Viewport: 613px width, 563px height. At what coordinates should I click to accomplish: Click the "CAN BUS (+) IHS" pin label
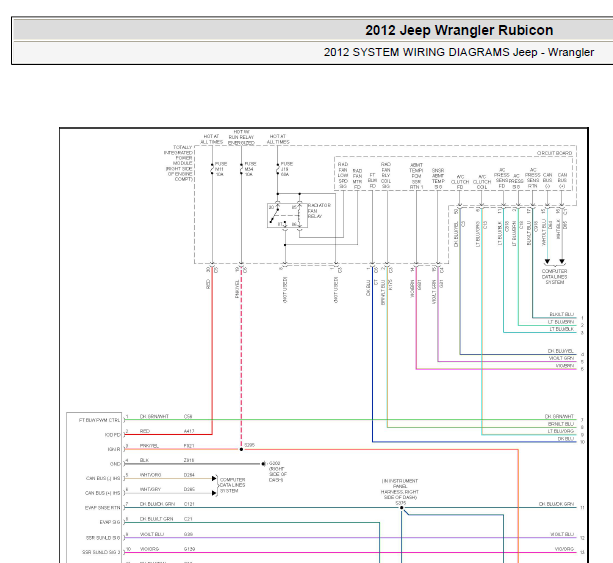103,493
